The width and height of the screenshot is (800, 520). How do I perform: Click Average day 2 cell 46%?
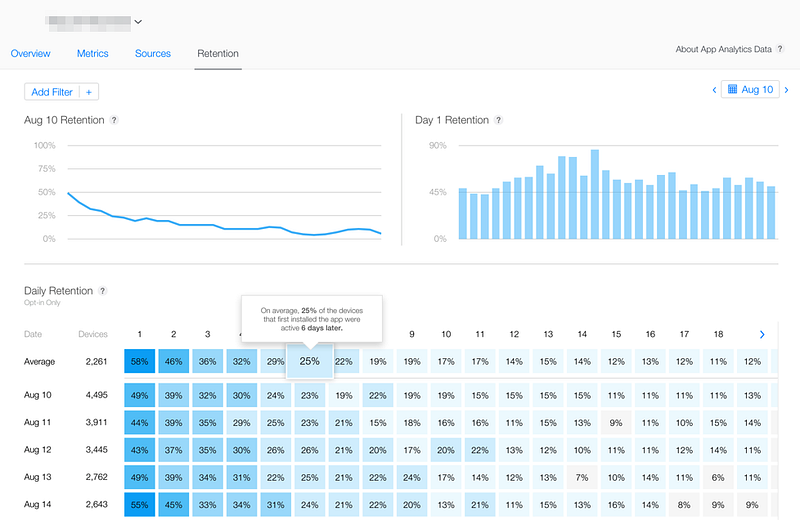coord(173,361)
